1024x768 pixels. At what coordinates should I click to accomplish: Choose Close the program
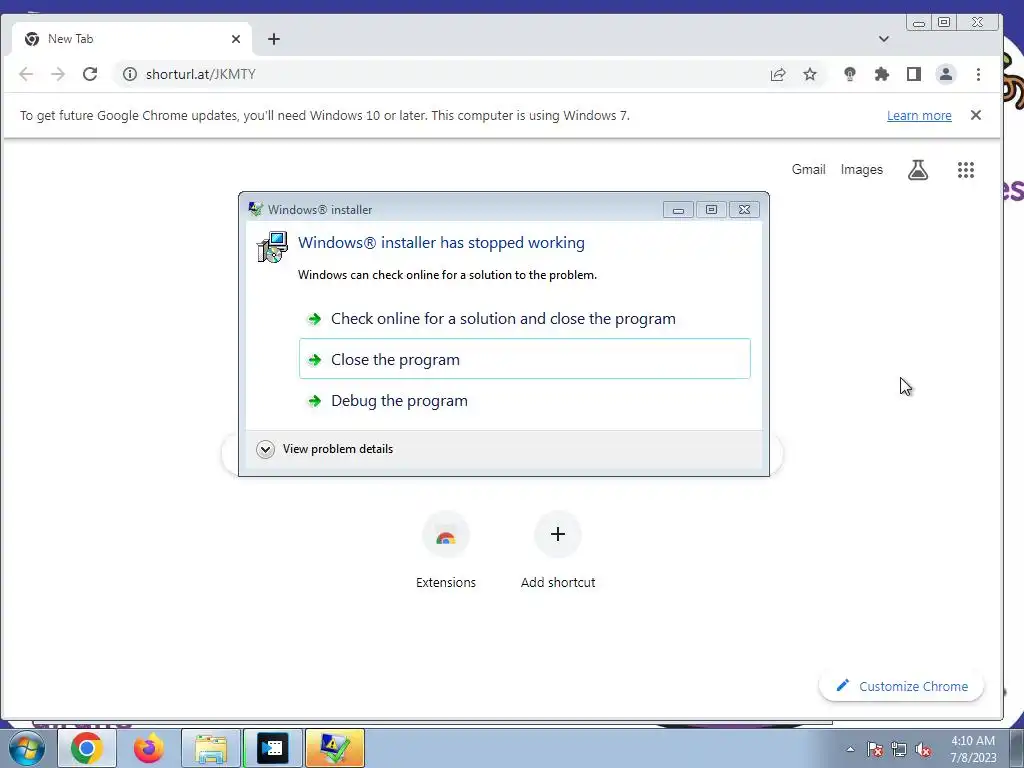pos(525,359)
